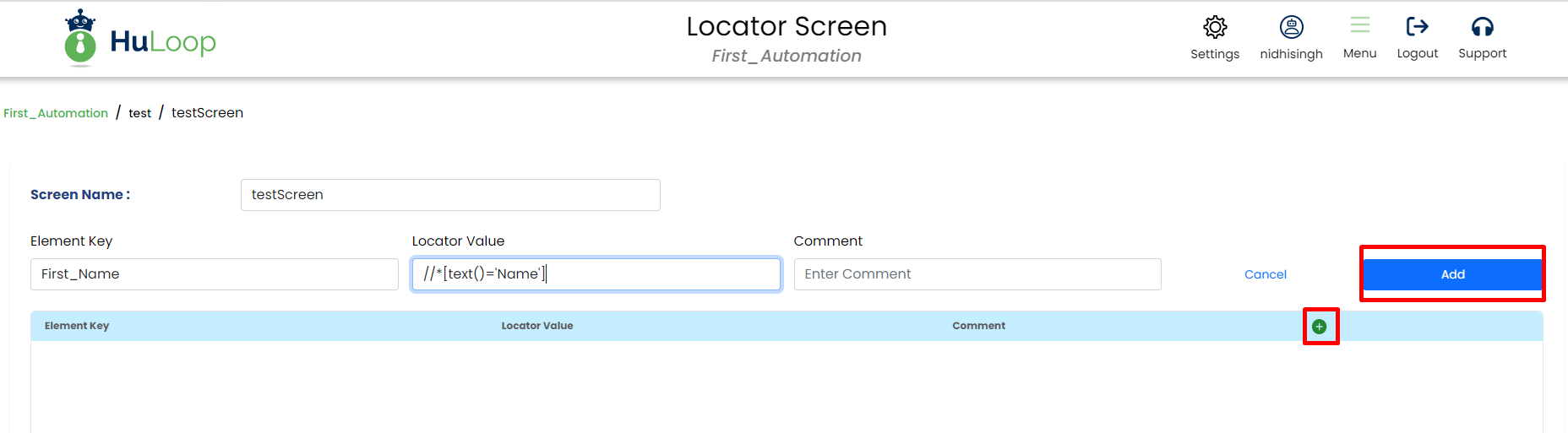Navigate to the test breadcrumb
1568x433 pixels.
tap(140, 113)
